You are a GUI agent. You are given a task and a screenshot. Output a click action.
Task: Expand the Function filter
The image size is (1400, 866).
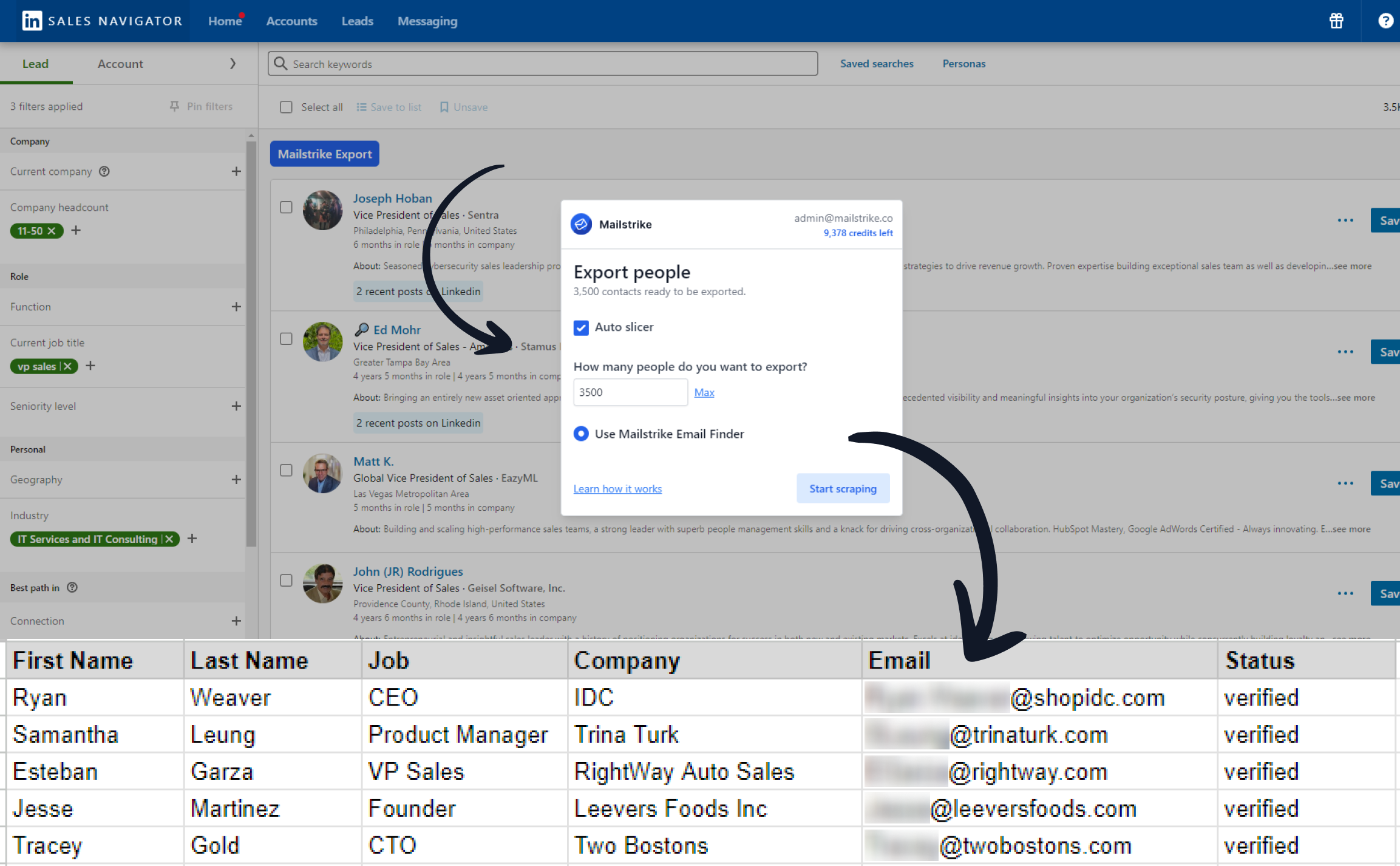pyautogui.click(x=236, y=307)
